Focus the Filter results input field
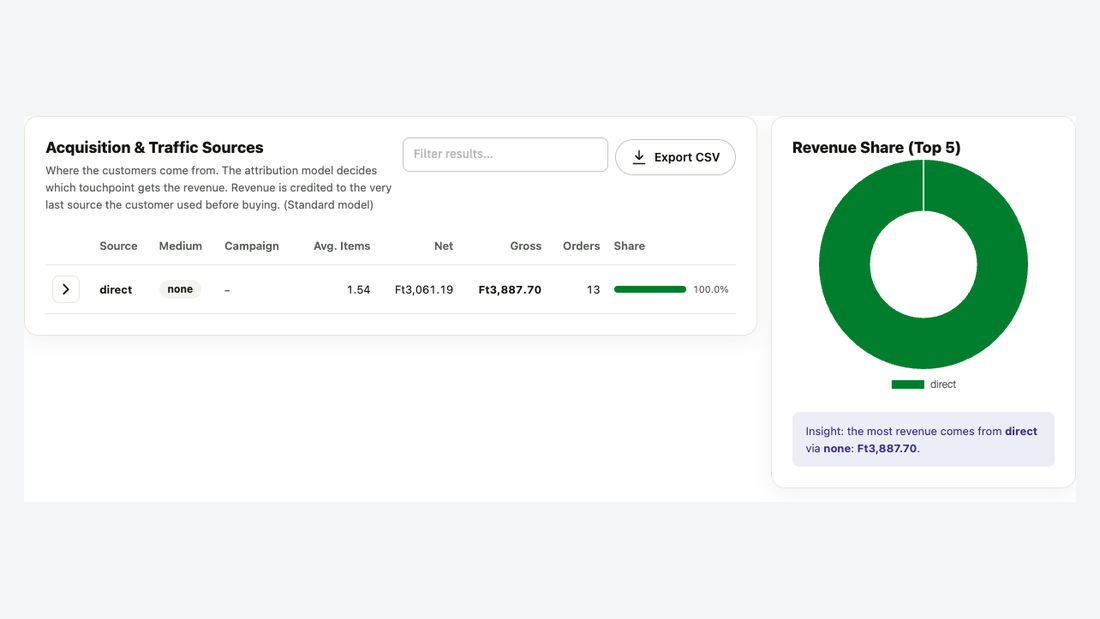 click(x=505, y=154)
